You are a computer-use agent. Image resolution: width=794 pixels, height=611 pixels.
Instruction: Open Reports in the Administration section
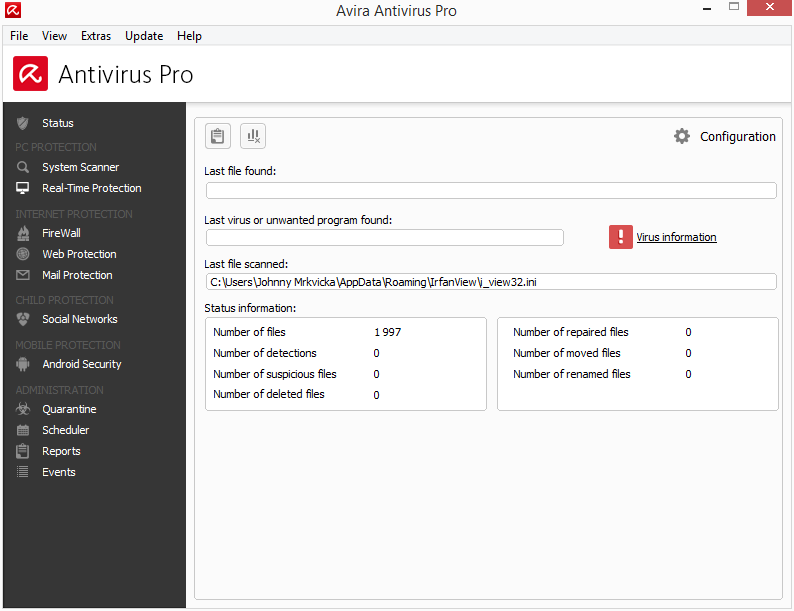coord(61,451)
